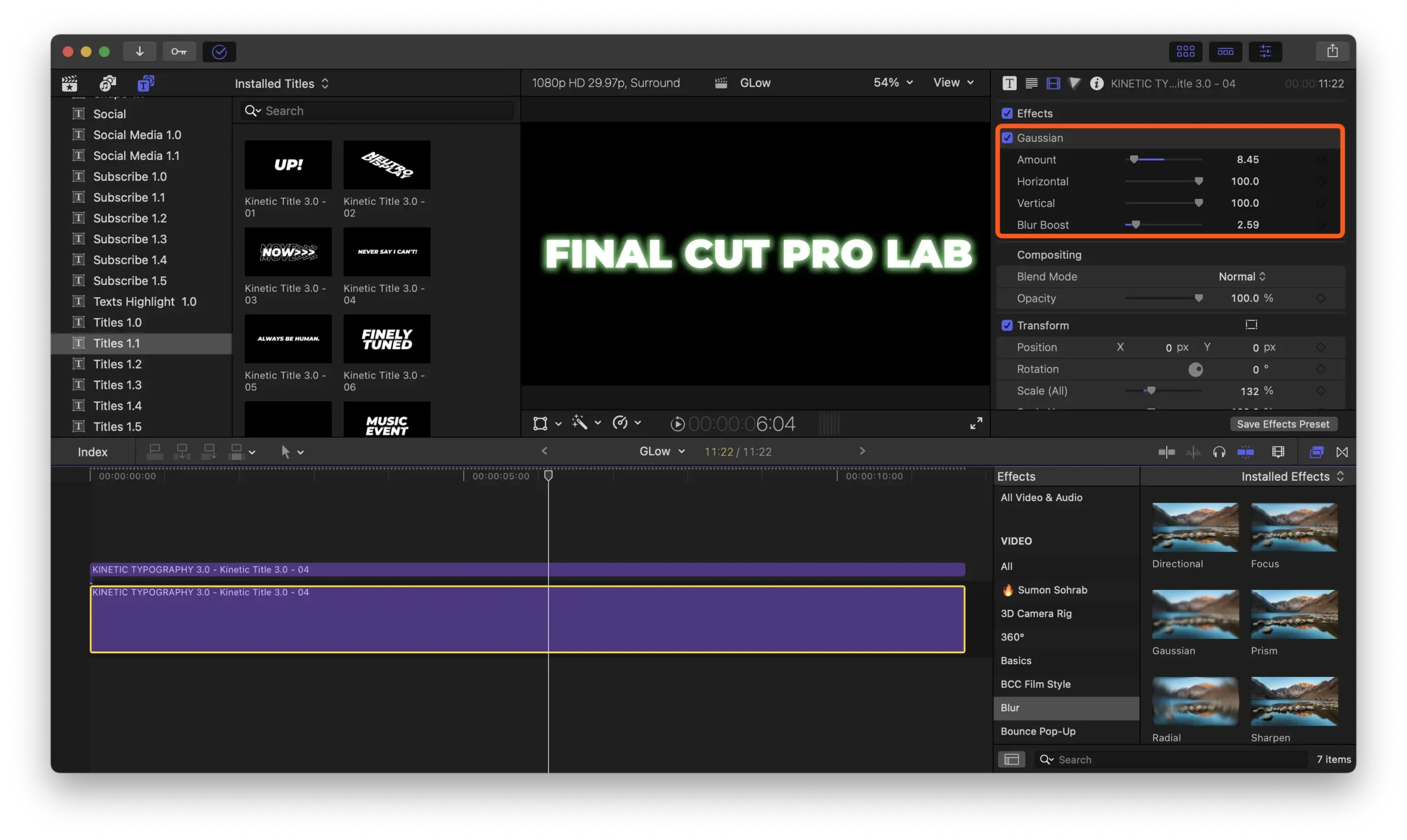
Task: Click the Rotation dial control
Action: pyautogui.click(x=1195, y=370)
